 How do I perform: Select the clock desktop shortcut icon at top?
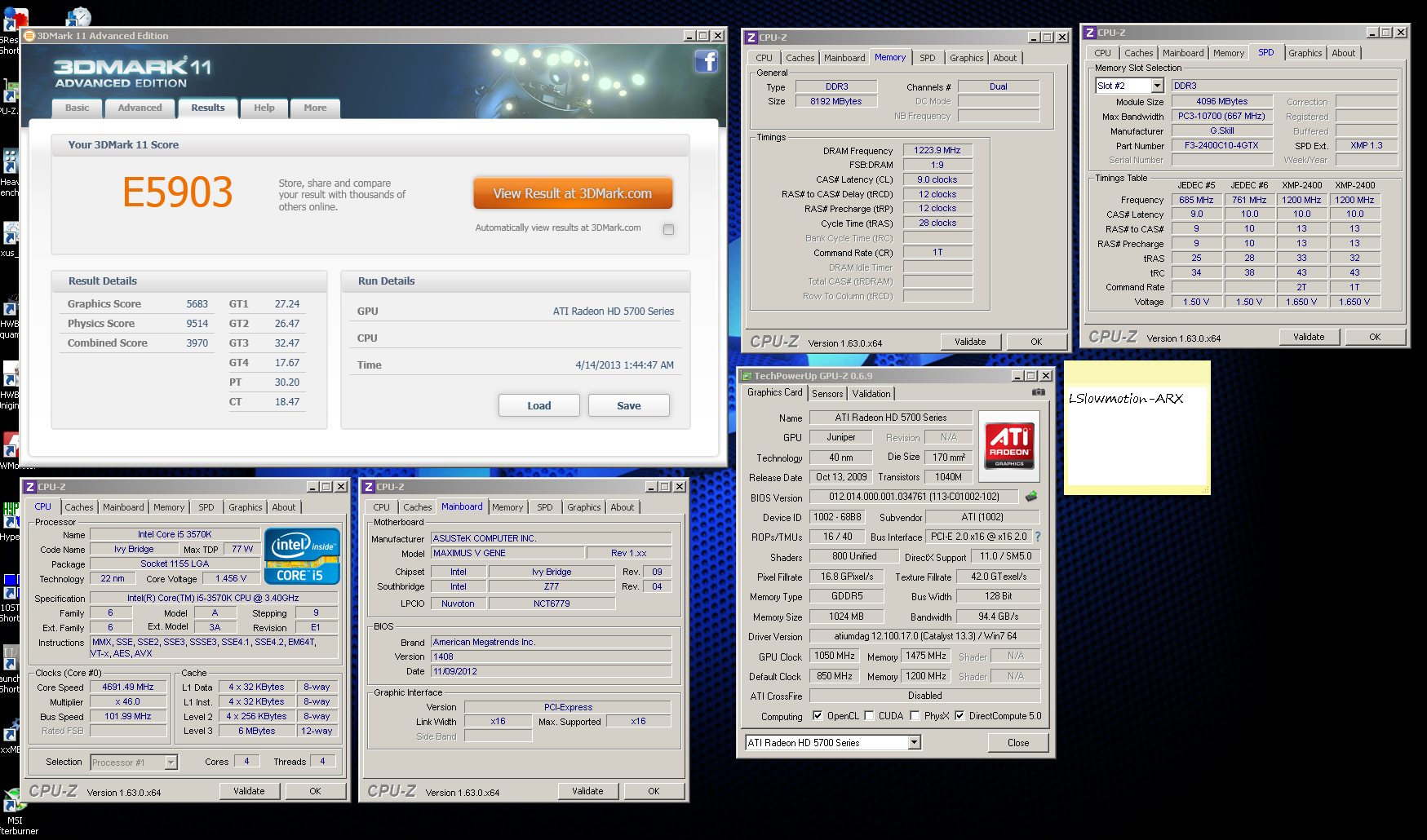79,16
